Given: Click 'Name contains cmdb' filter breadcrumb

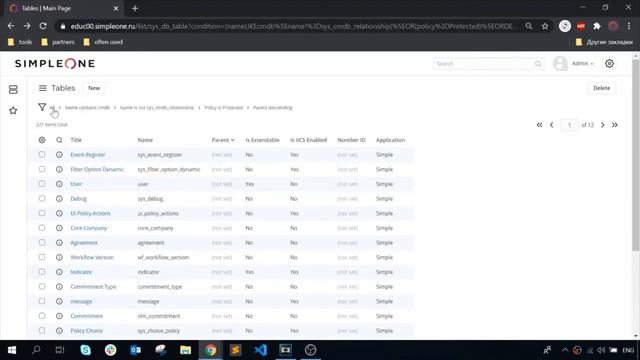Looking at the screenshot, I should coord(87,108).
